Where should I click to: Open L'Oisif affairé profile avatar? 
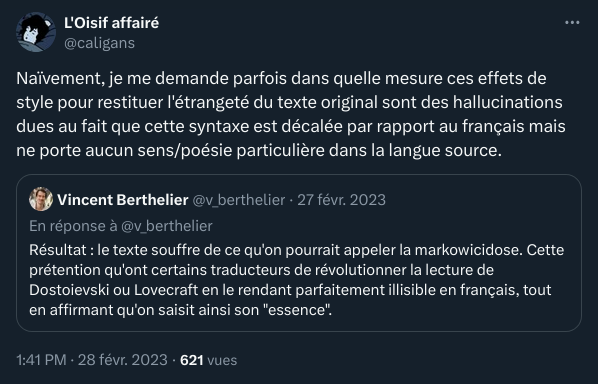pyautogui.click(x=36, y=32)
